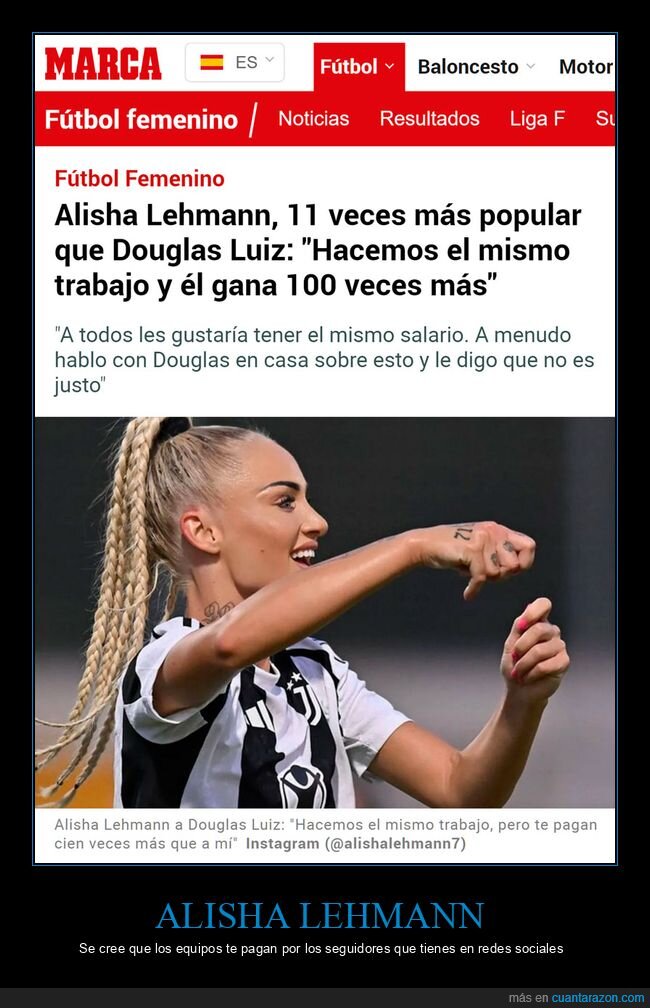Expand the Fútbol menu chevron
This screenshot has height=1008, width=650.
(x=390, y=66)
